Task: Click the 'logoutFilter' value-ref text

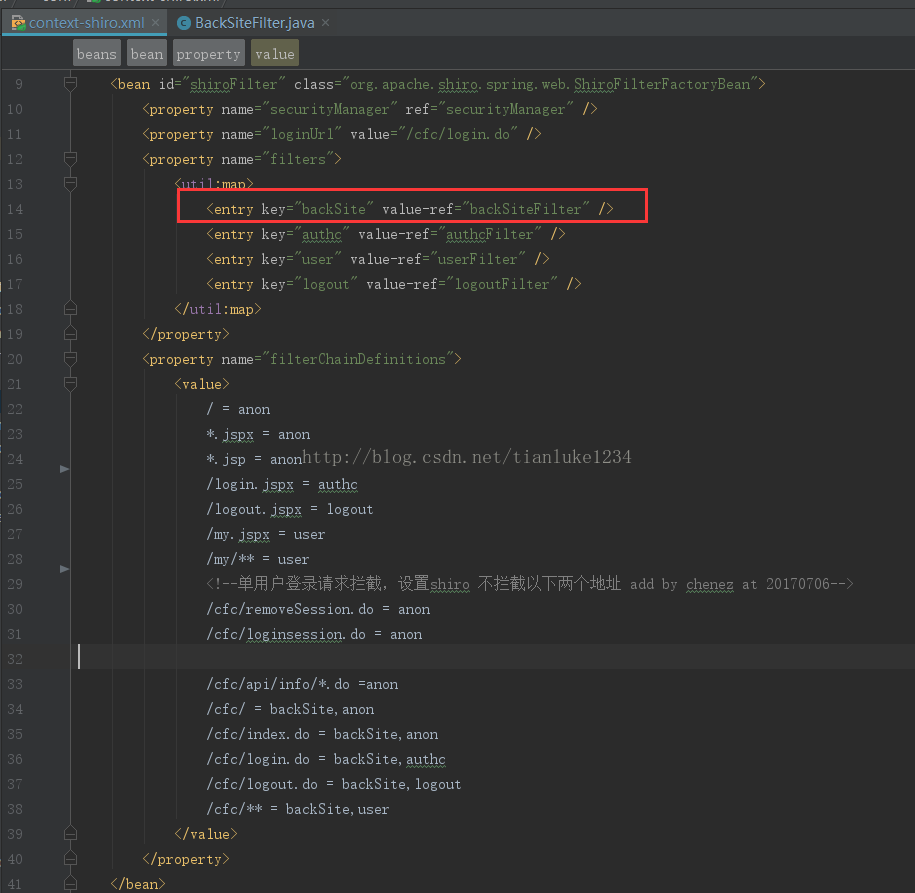Action: [502, 284]
